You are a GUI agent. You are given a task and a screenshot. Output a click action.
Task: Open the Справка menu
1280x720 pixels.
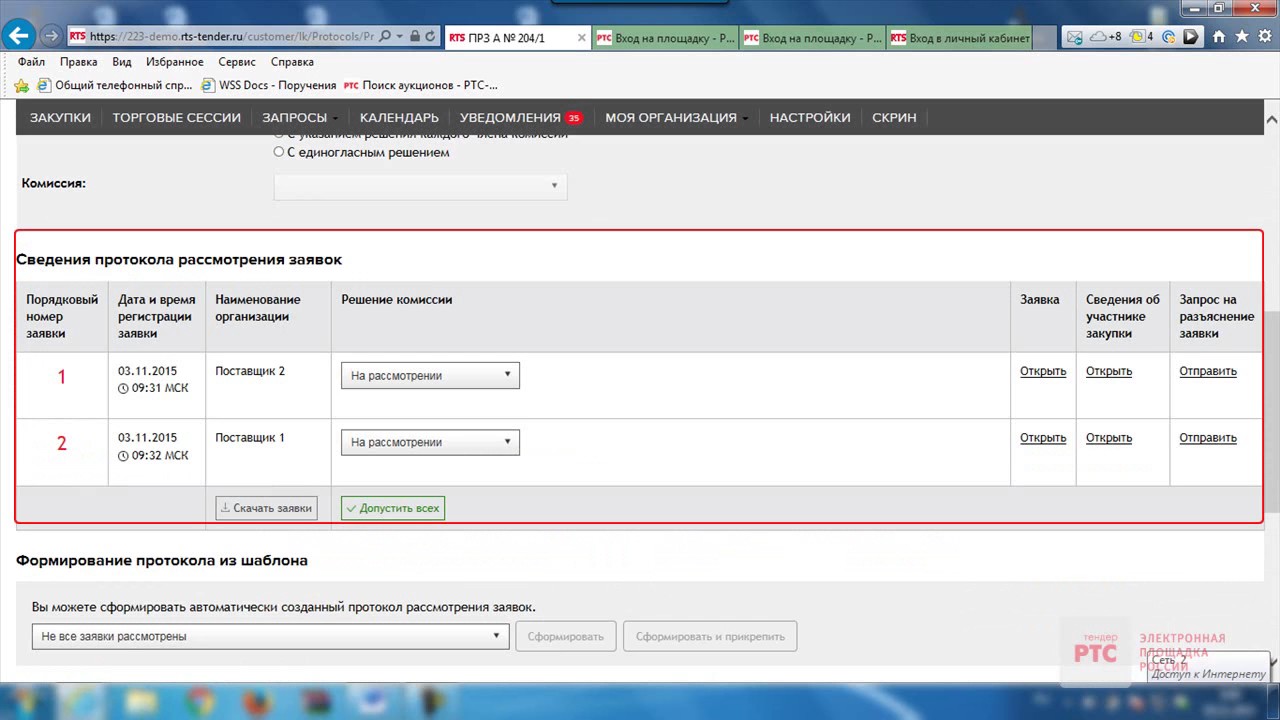pos(292,62)
